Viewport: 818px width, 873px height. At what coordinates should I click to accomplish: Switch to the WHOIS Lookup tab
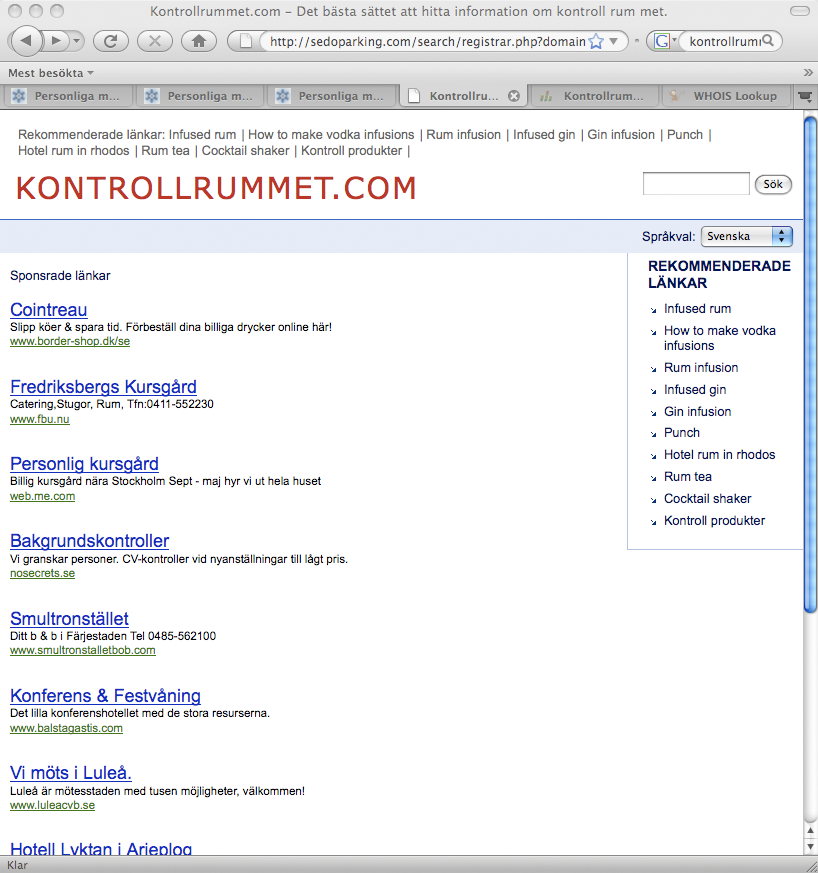point(728,96)
